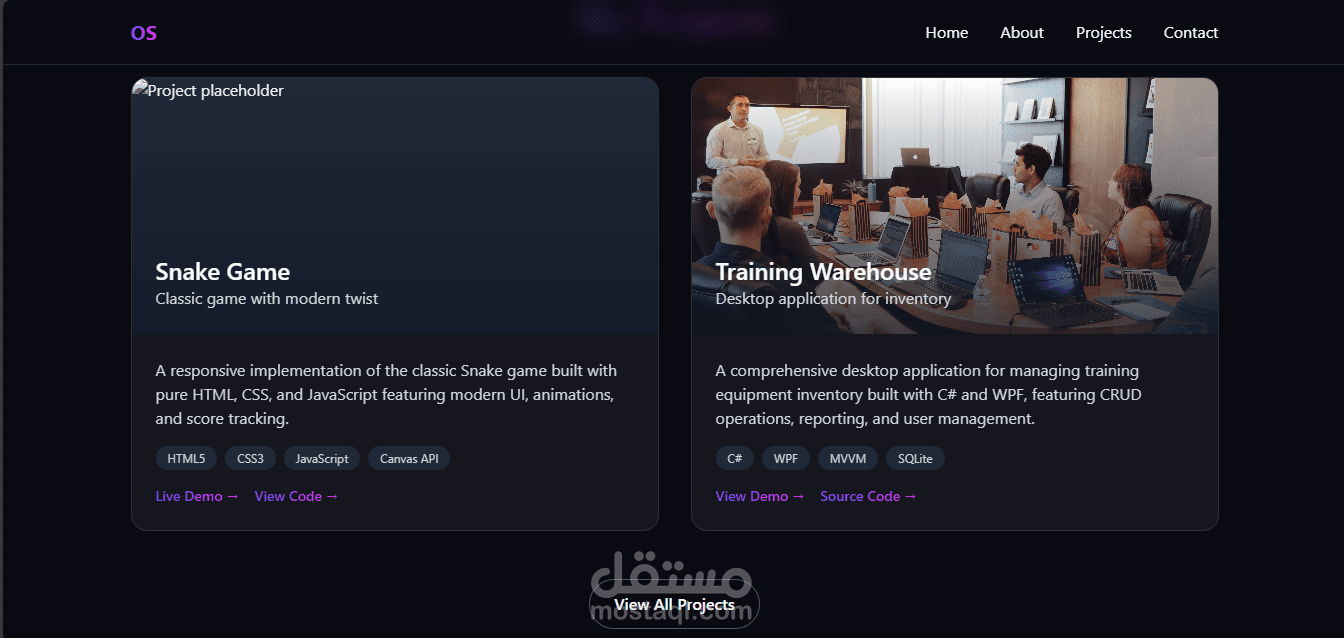
Task: Open Snake Game Live Demo link
Action: point(197,496)
